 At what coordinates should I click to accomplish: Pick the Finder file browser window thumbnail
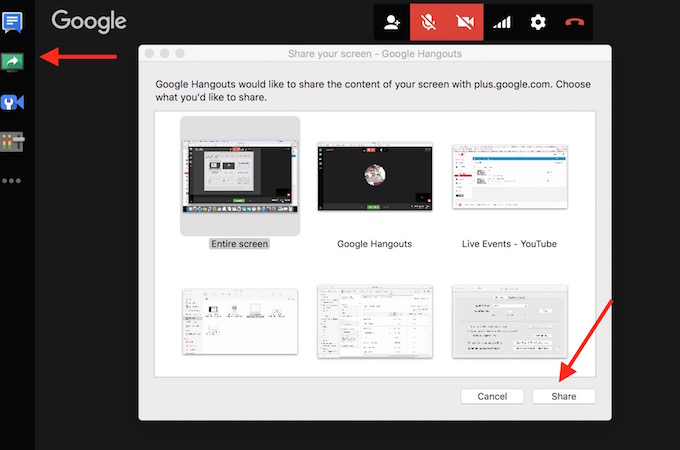tap(239, 320)
